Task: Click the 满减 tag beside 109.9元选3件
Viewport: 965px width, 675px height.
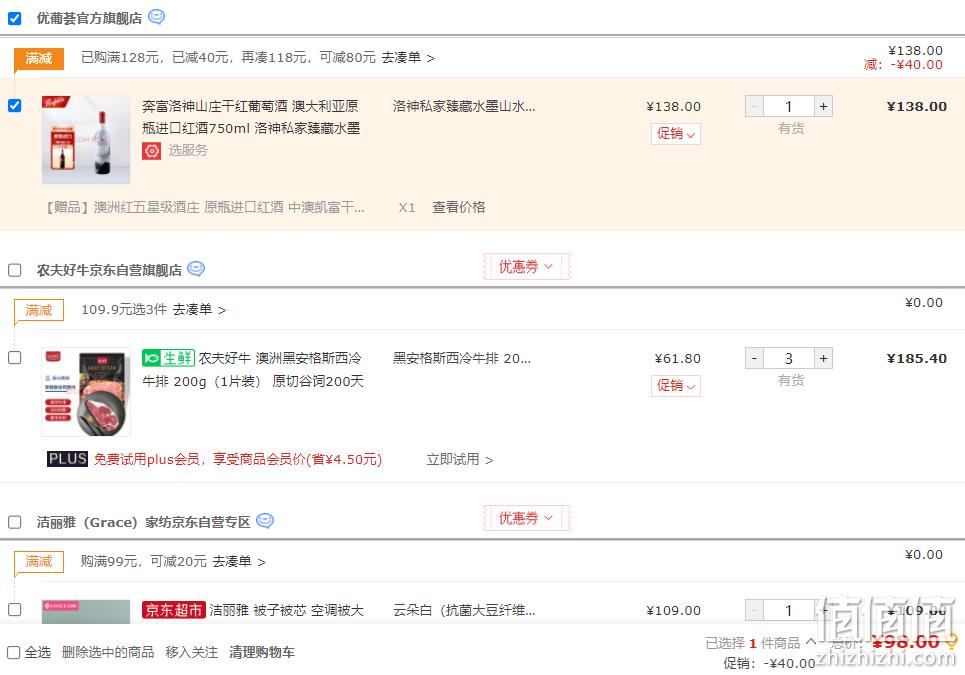Action: coord(39,310)
